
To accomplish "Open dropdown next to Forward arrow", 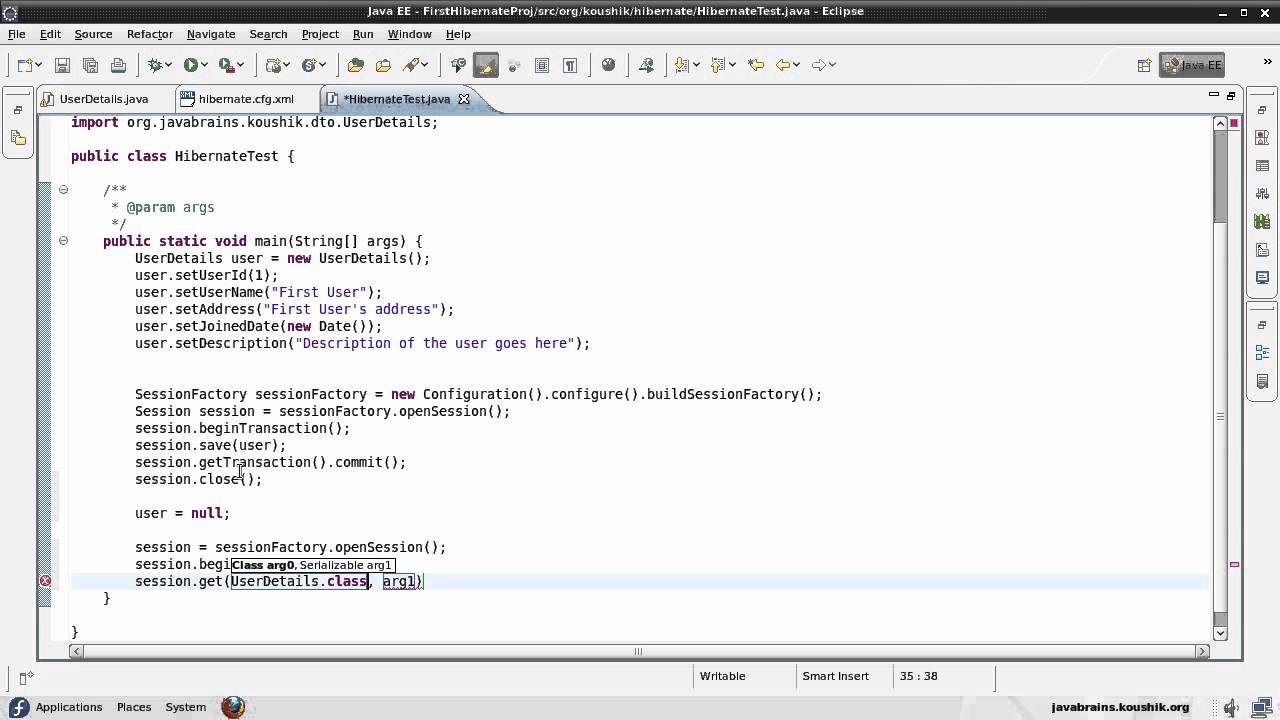I will click(833, 65).
